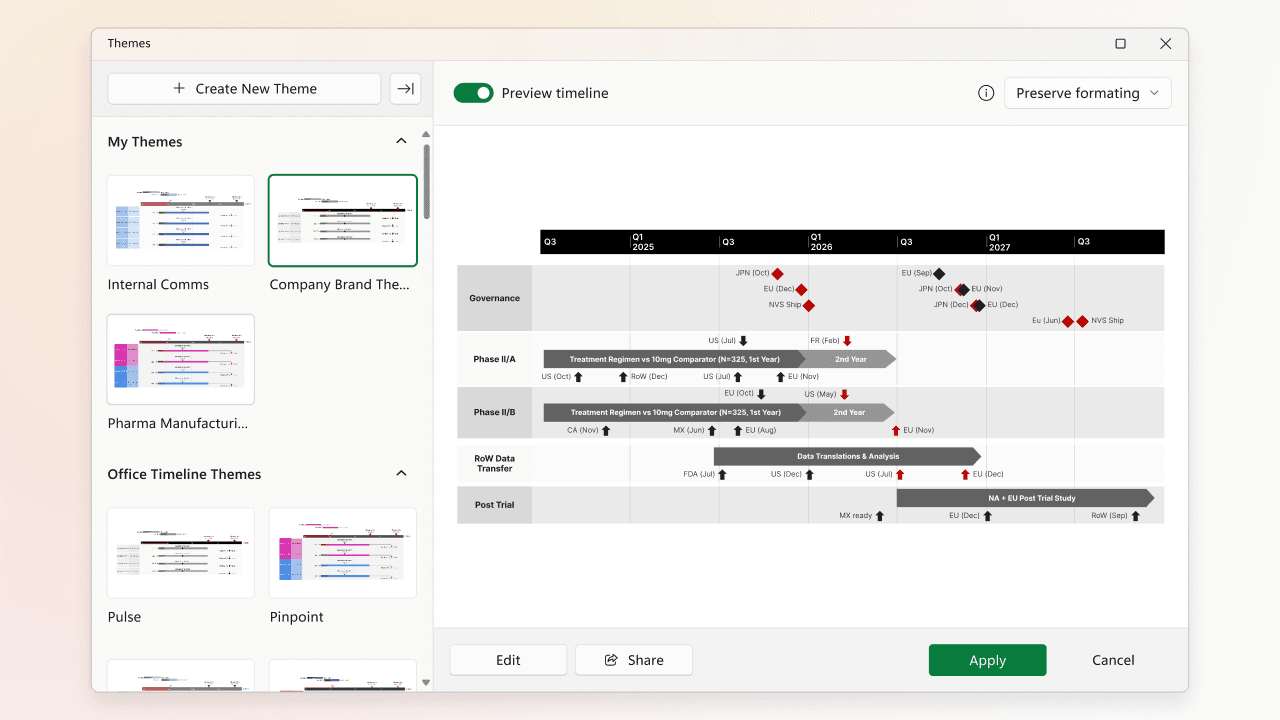Close the Themes window
The image size is (1280, 720).
coord(1165,44)
